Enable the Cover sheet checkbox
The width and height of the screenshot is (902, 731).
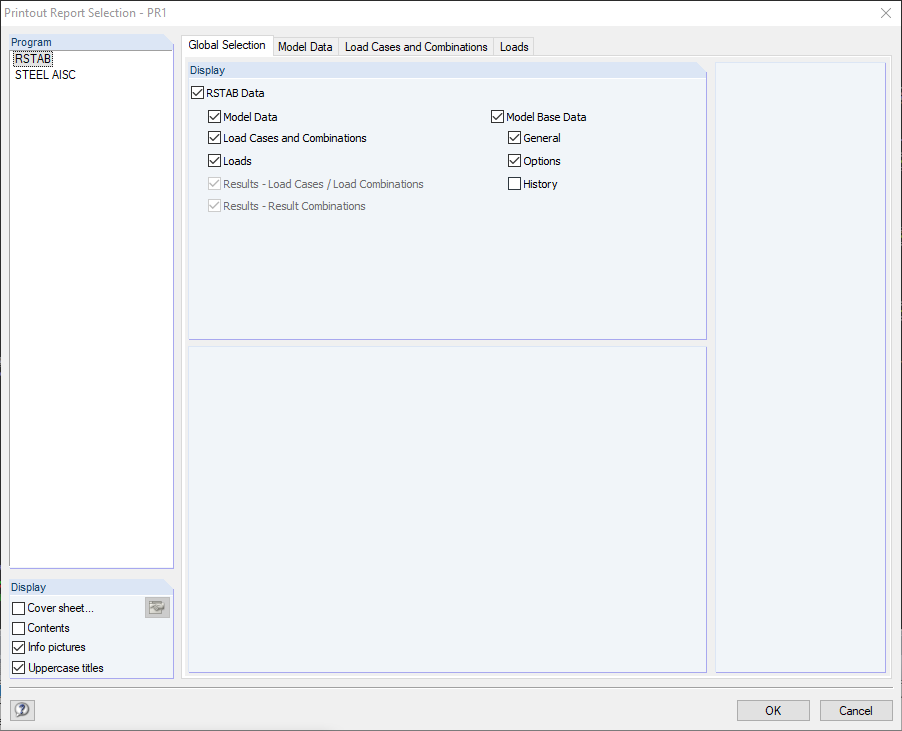pyautogui.click(x=18, y=607)
